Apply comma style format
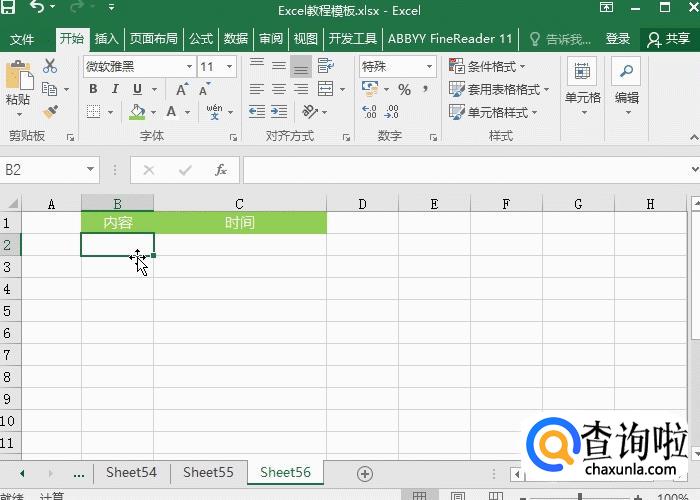The width and height of the screenshot is (700, 500). tap(426, 89)
